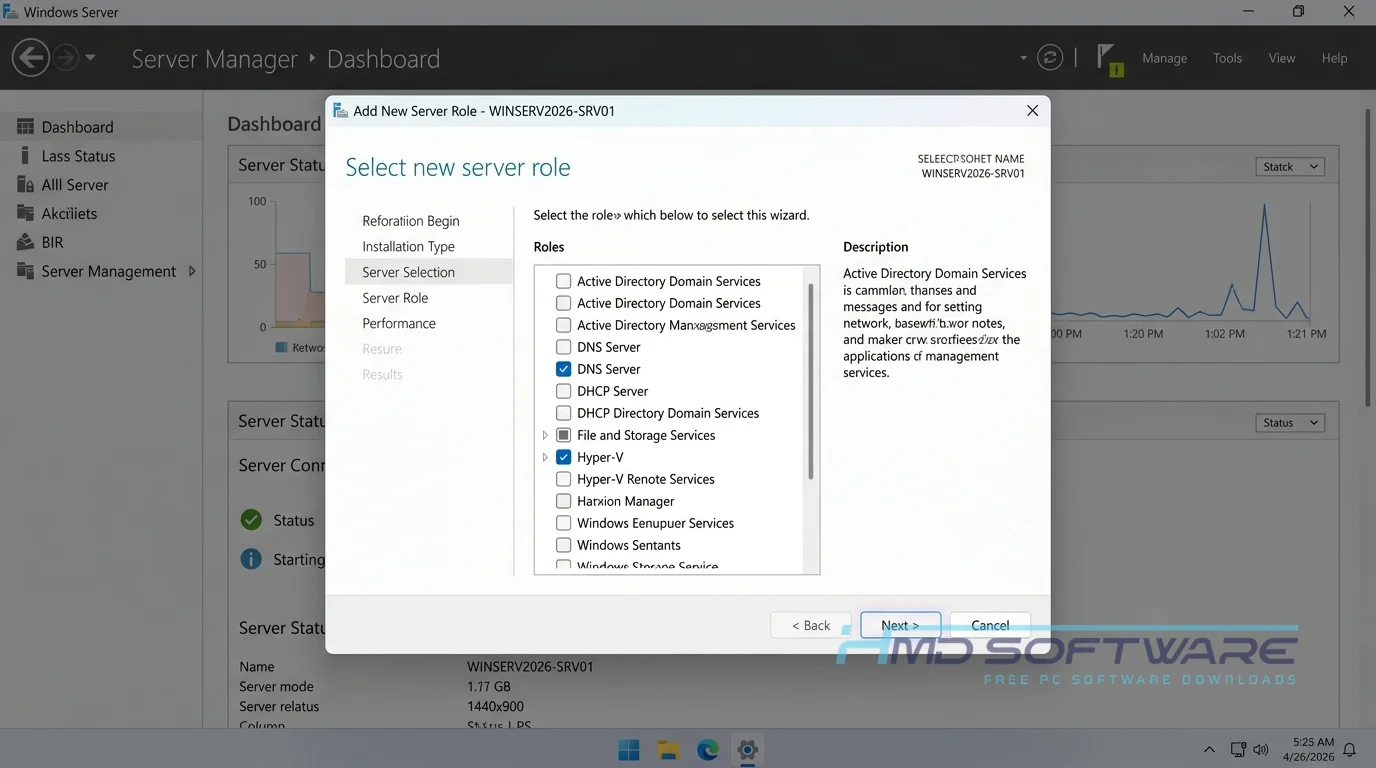Click the network icon in system tray
This screenshot has width=1376, height=768.
(1239, 750)
